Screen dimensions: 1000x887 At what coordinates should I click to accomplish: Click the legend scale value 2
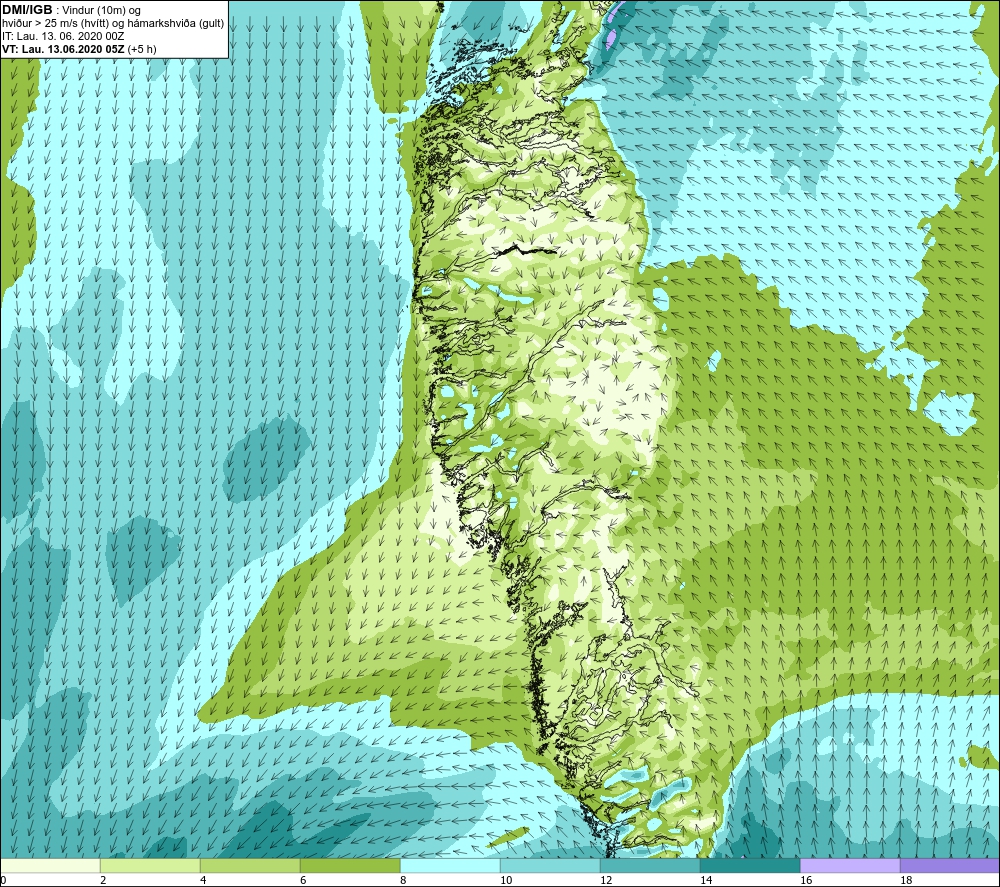pyautogui.click(x=103, y=880)
